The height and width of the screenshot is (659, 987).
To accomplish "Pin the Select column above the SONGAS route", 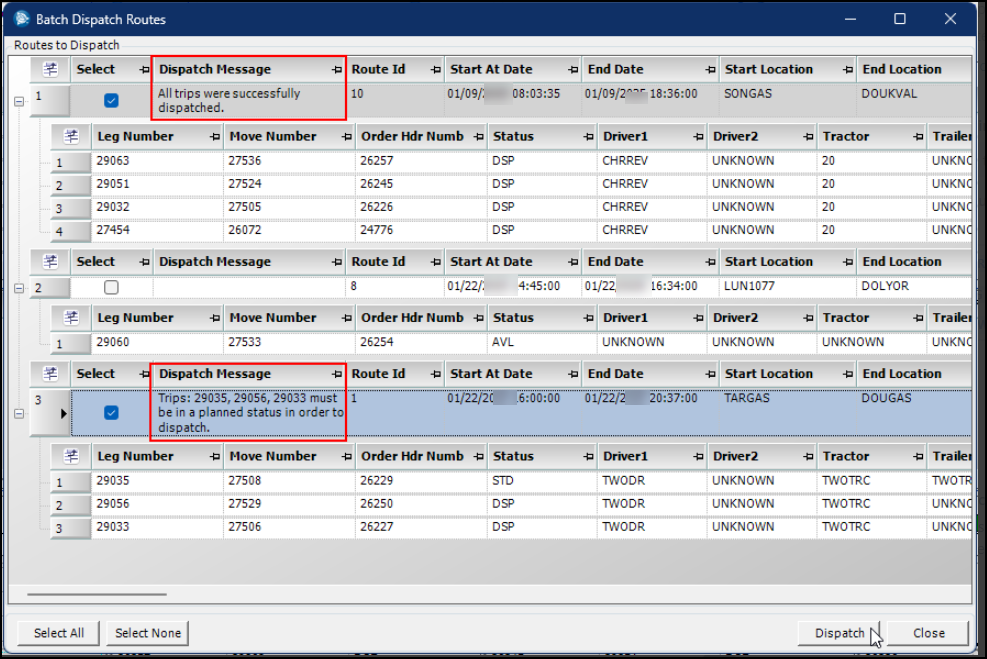I will point(145,70).
